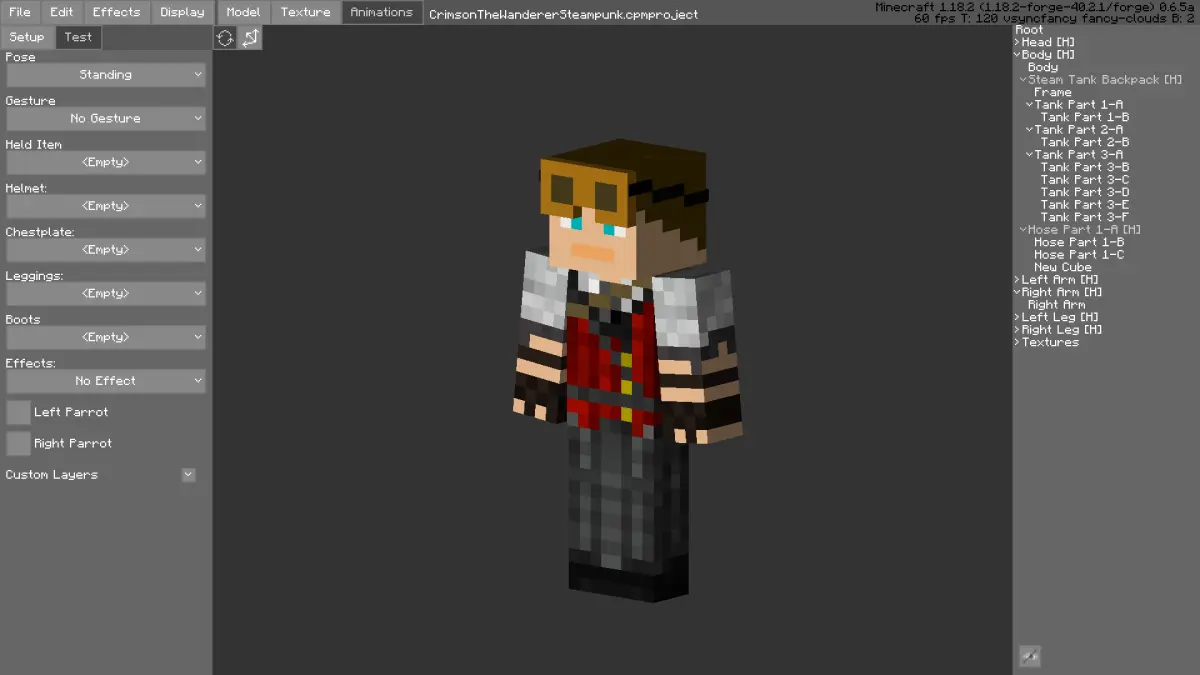The width and height of the screenshot is (1200, 675).
Task: Expand the Textures tree arrow
Action: [1017, 343]
